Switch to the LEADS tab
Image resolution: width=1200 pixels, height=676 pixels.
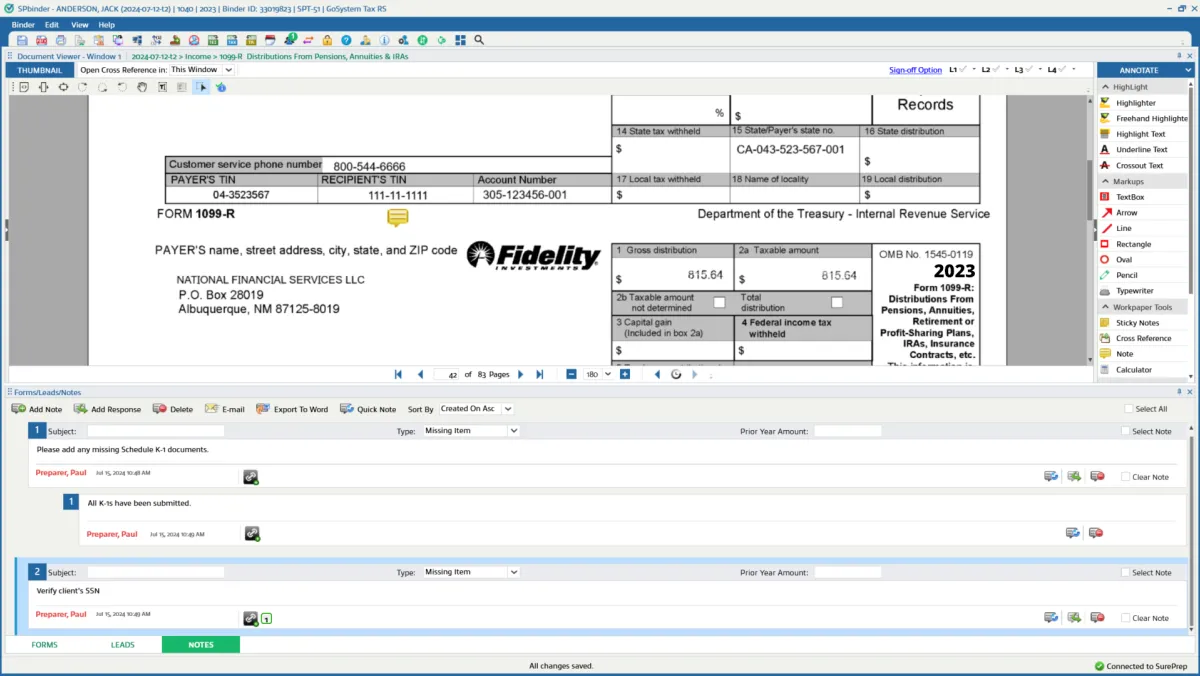tap(122, 645)
